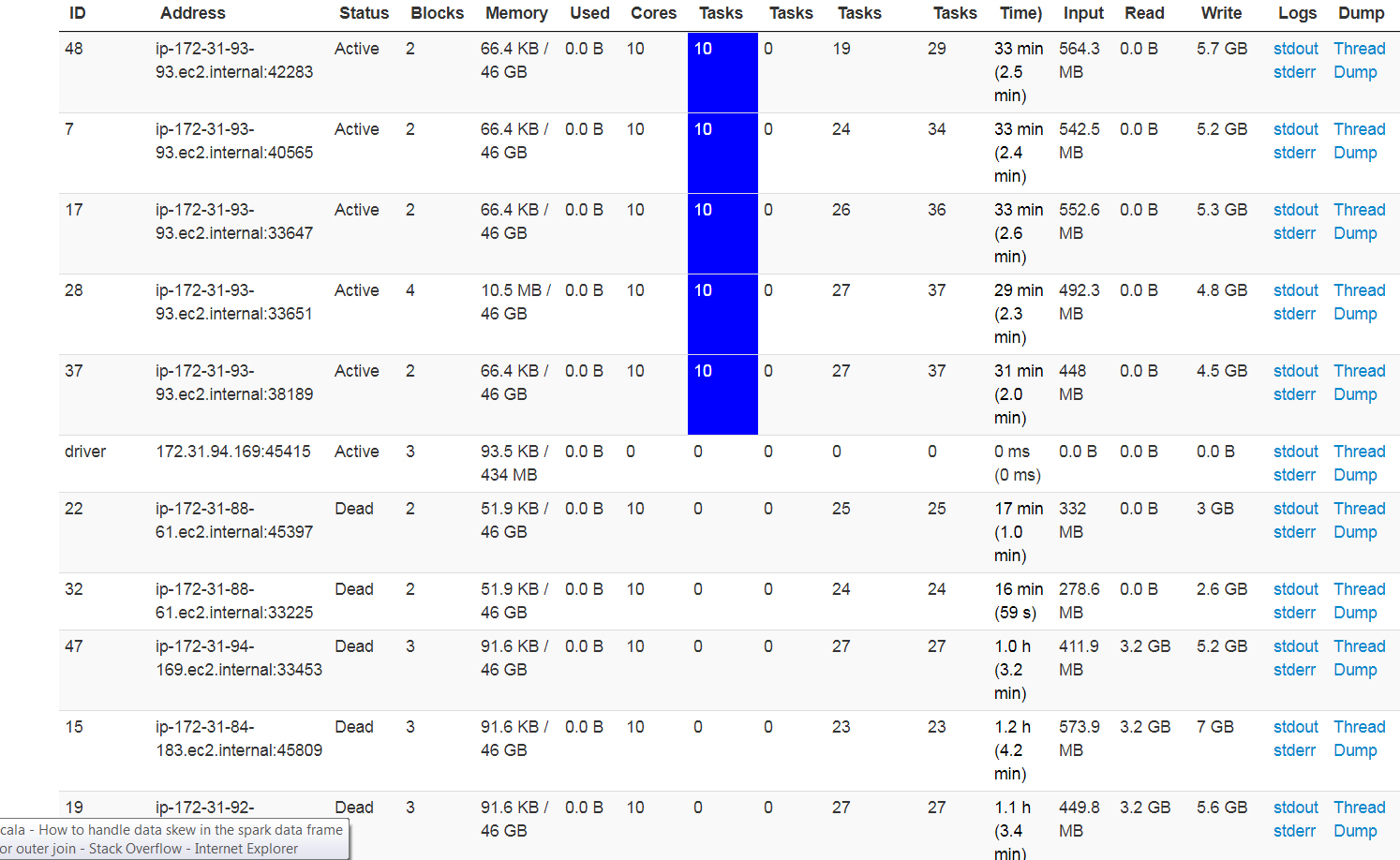Open stdout log for executor 17
Image resolution: width=1400 pixels, height=860 pixels.
[x=1295, y=210]
